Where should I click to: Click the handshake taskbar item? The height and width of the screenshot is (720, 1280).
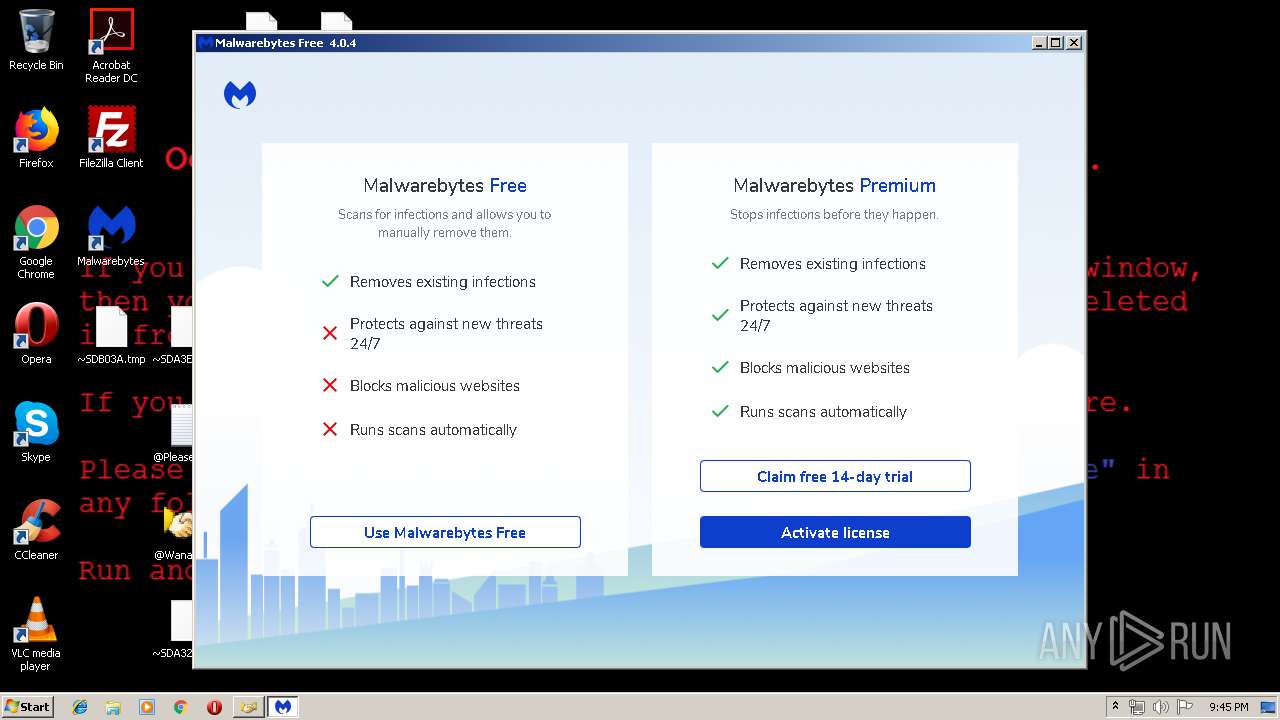[248, 707]
